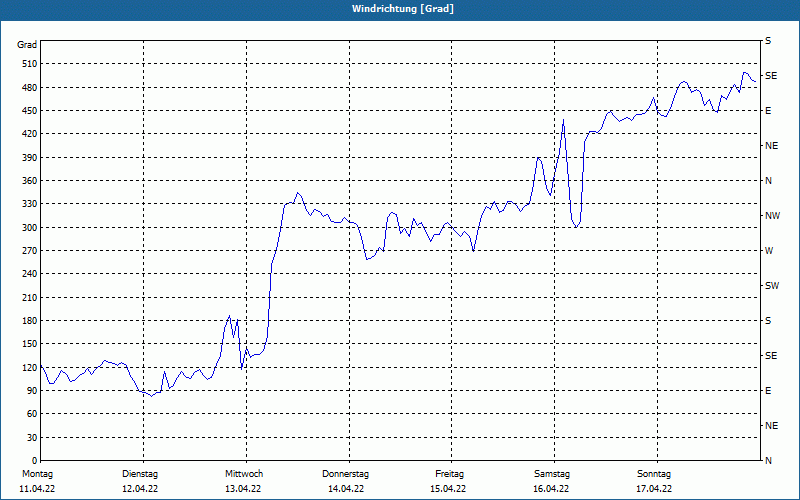This screenshot has height=500, width=800.
Task: Select the "Donnerstag" day label
Action: 345,474
